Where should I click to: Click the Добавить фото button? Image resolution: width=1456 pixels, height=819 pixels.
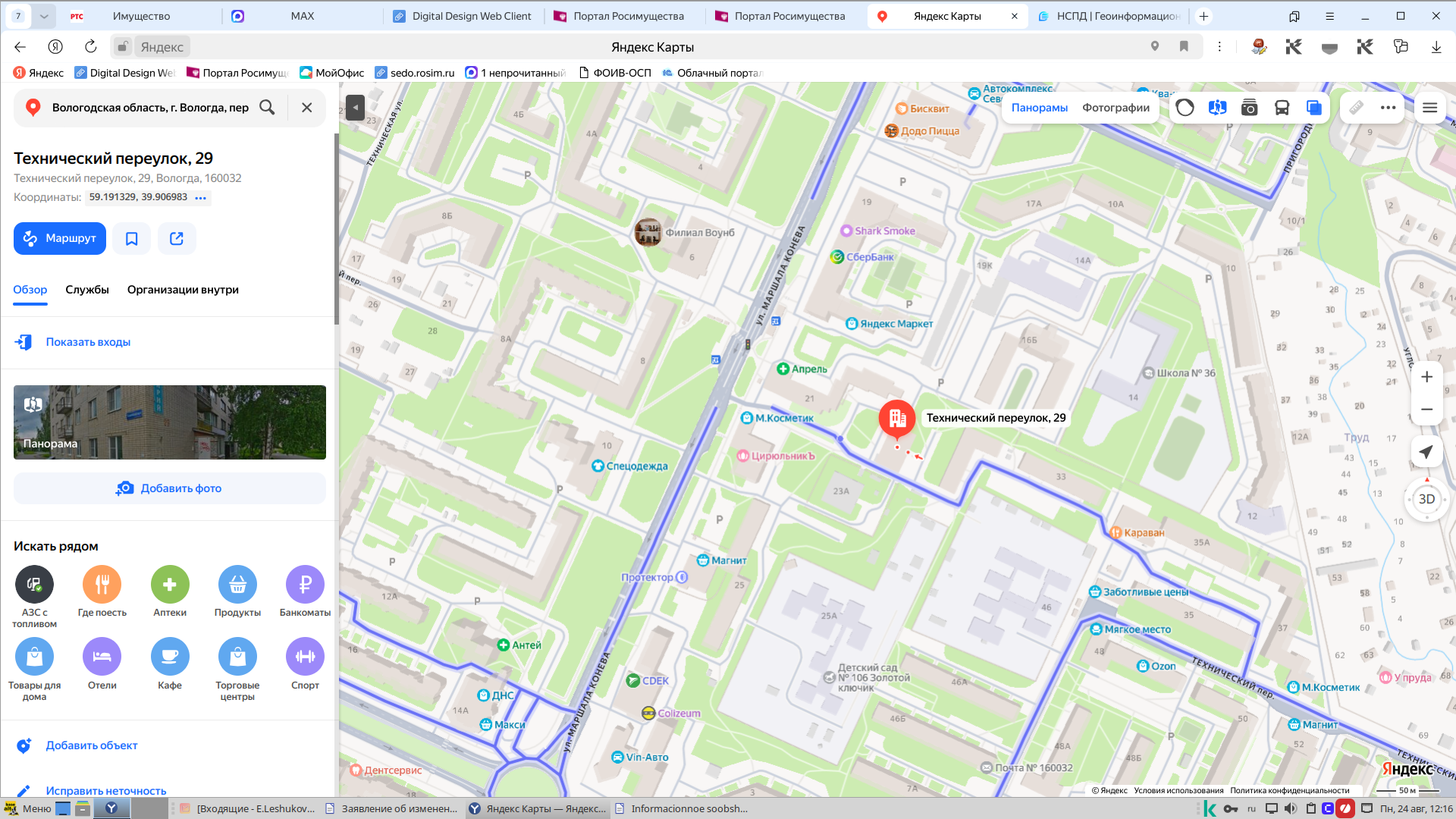pyautogui.click(x=170, y=488)
